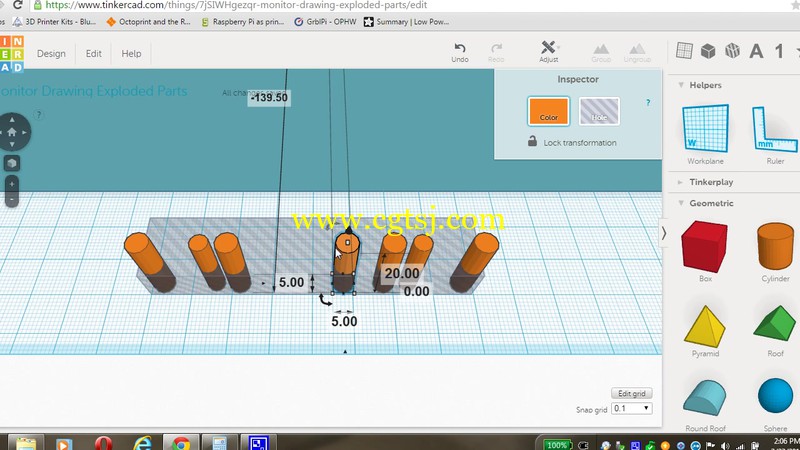
Task: Click the Ungroup shapes icon
Action: click(x=637, y=53)
